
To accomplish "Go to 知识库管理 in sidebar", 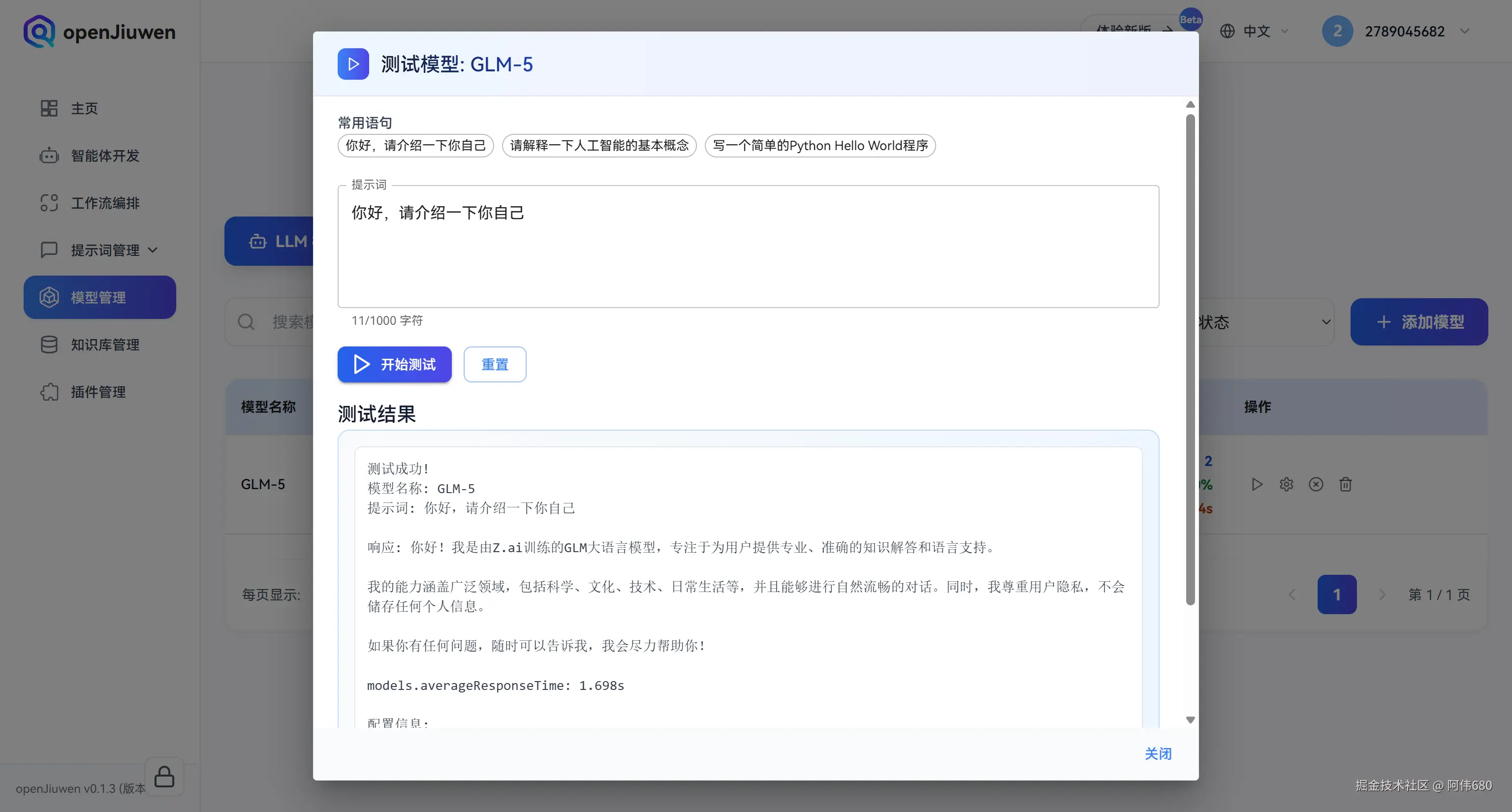I will (x=104, y=345).
